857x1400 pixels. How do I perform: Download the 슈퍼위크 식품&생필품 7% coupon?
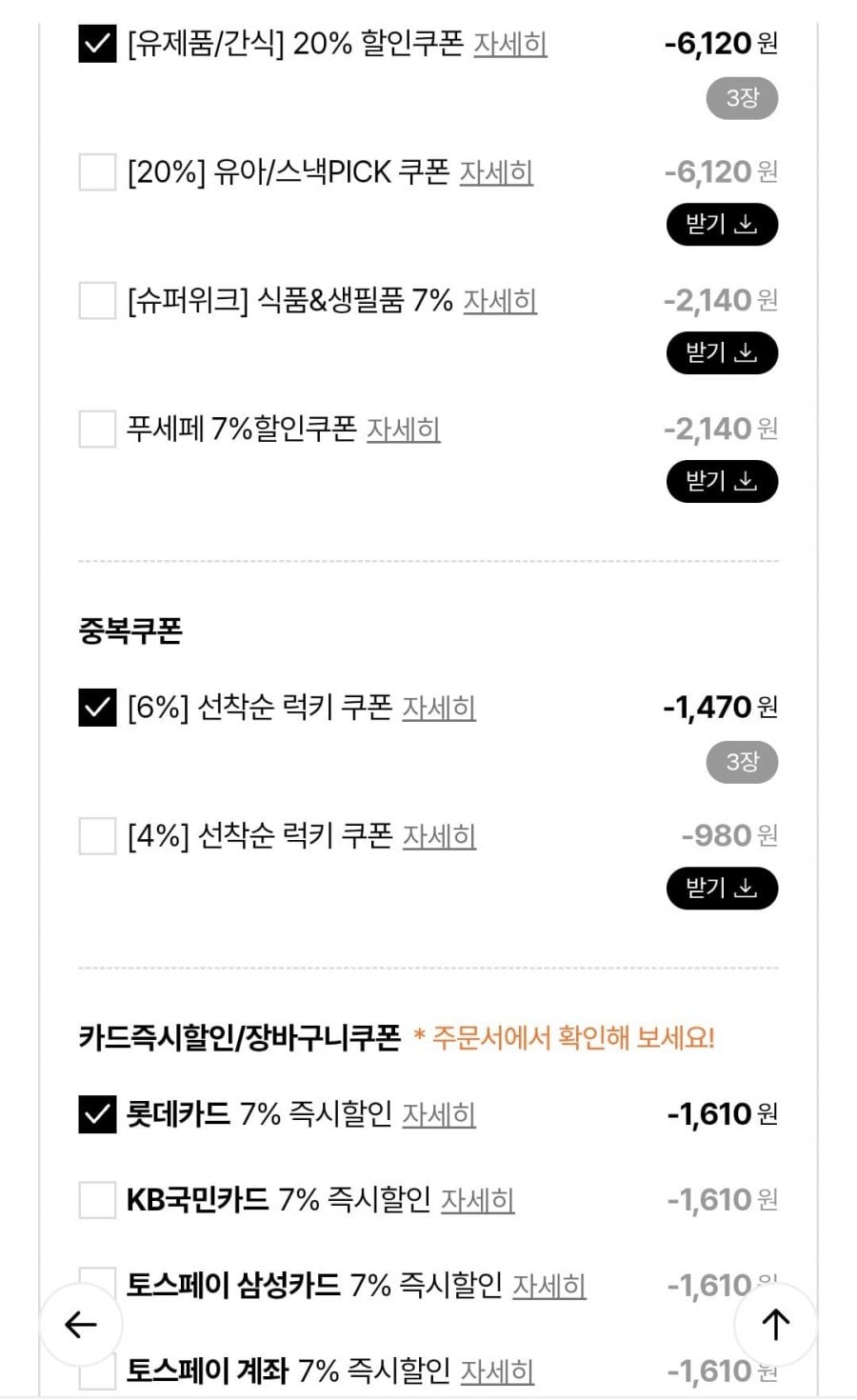click(722, 353)
